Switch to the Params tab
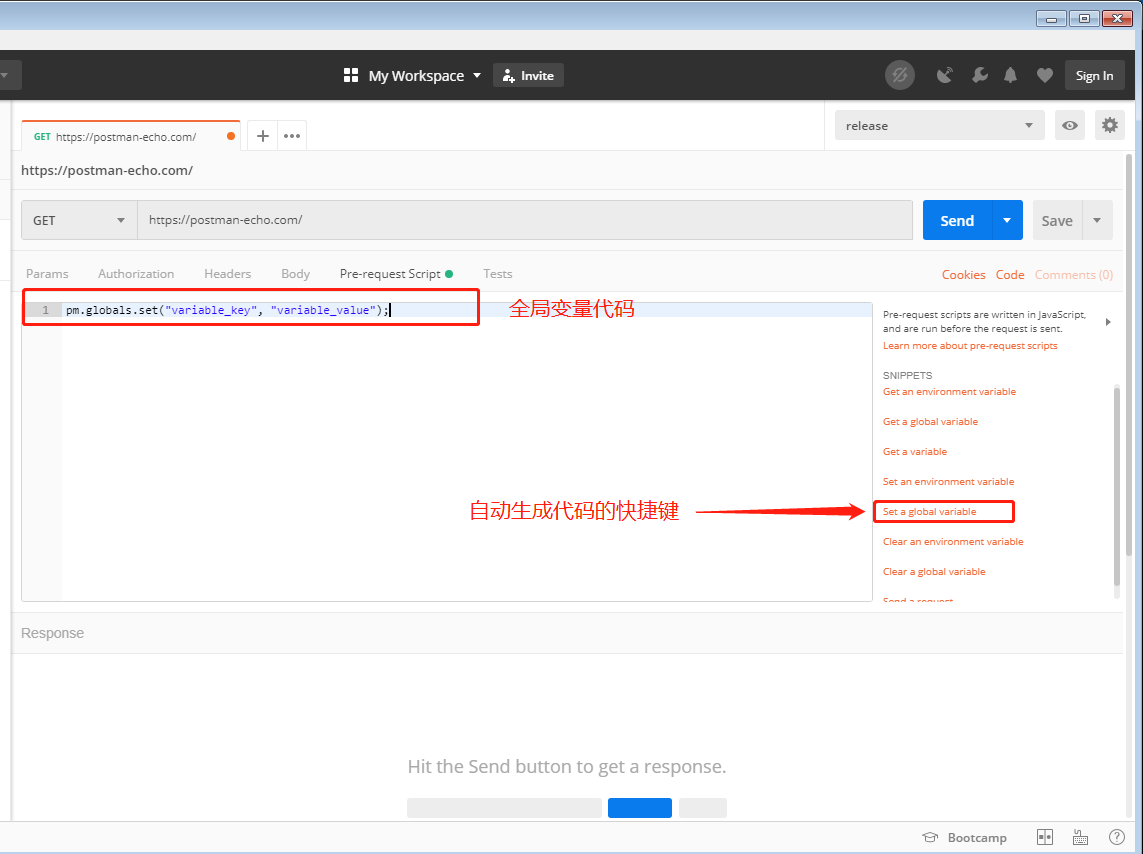The width and height of the screenshot is (1143, 854). click(47, 274)
